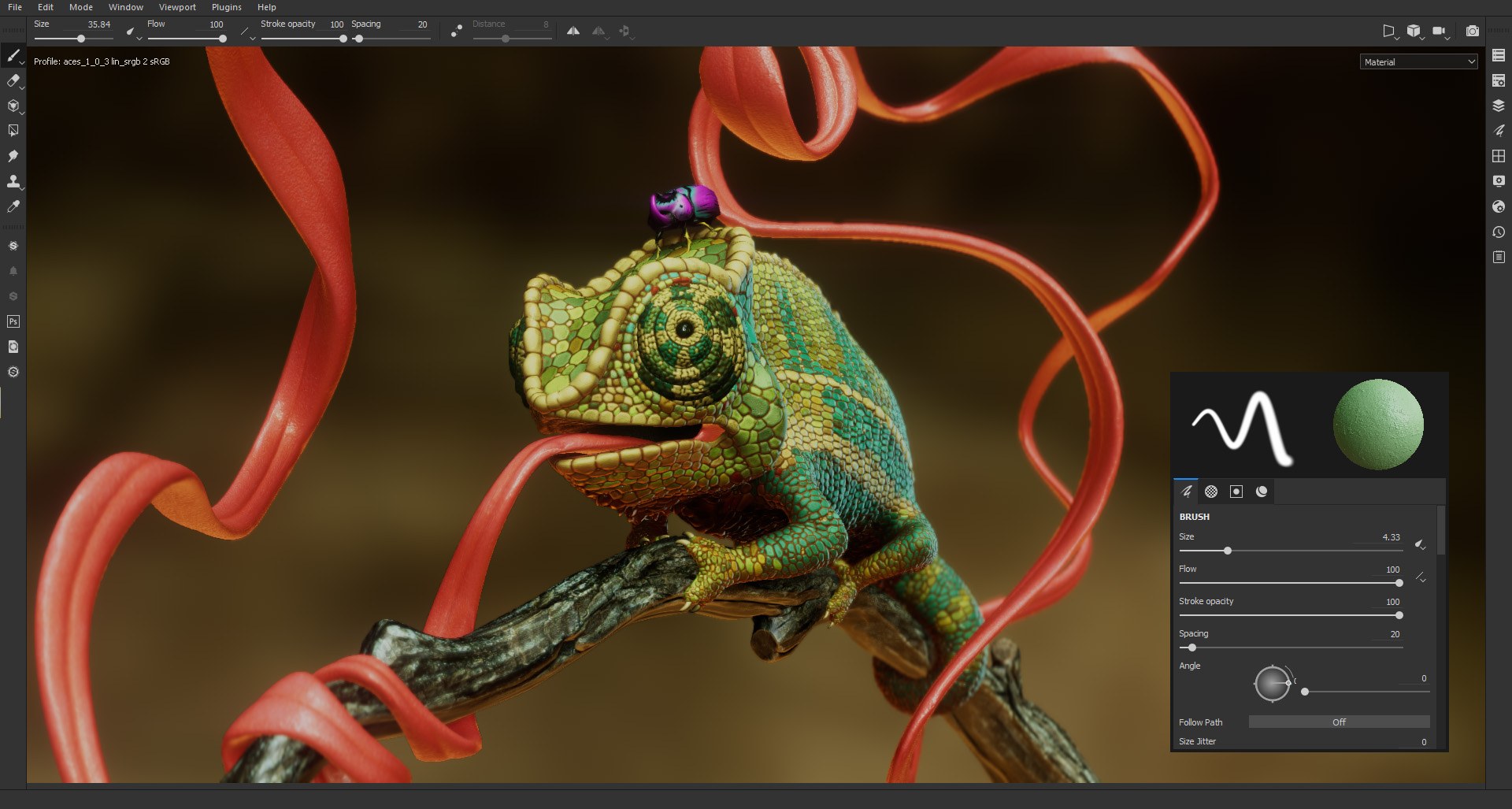
Task: Pick the Material Picker eyedropper tool
Action: tap(13, 206)
